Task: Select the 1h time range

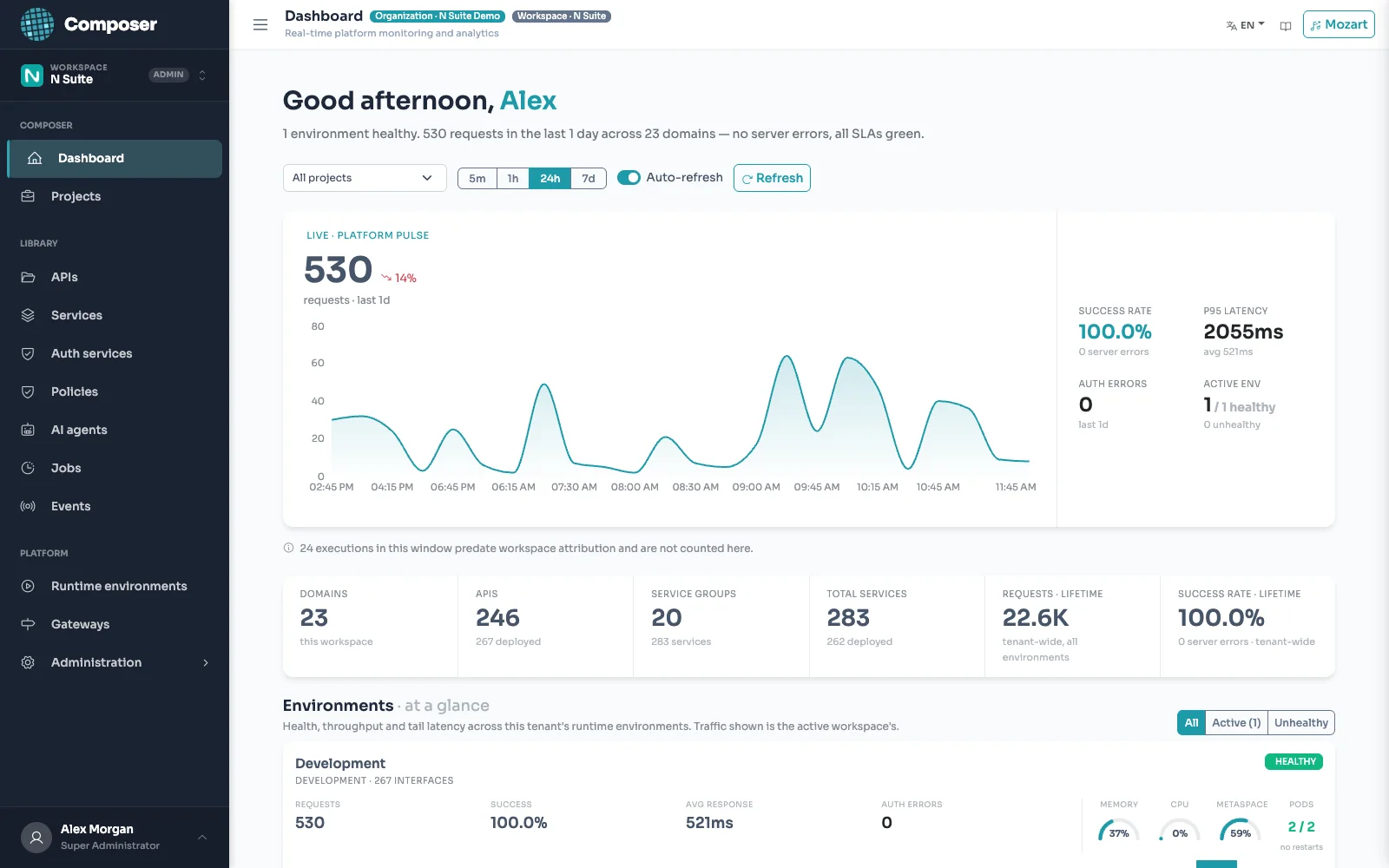Action: click(513, 178)
